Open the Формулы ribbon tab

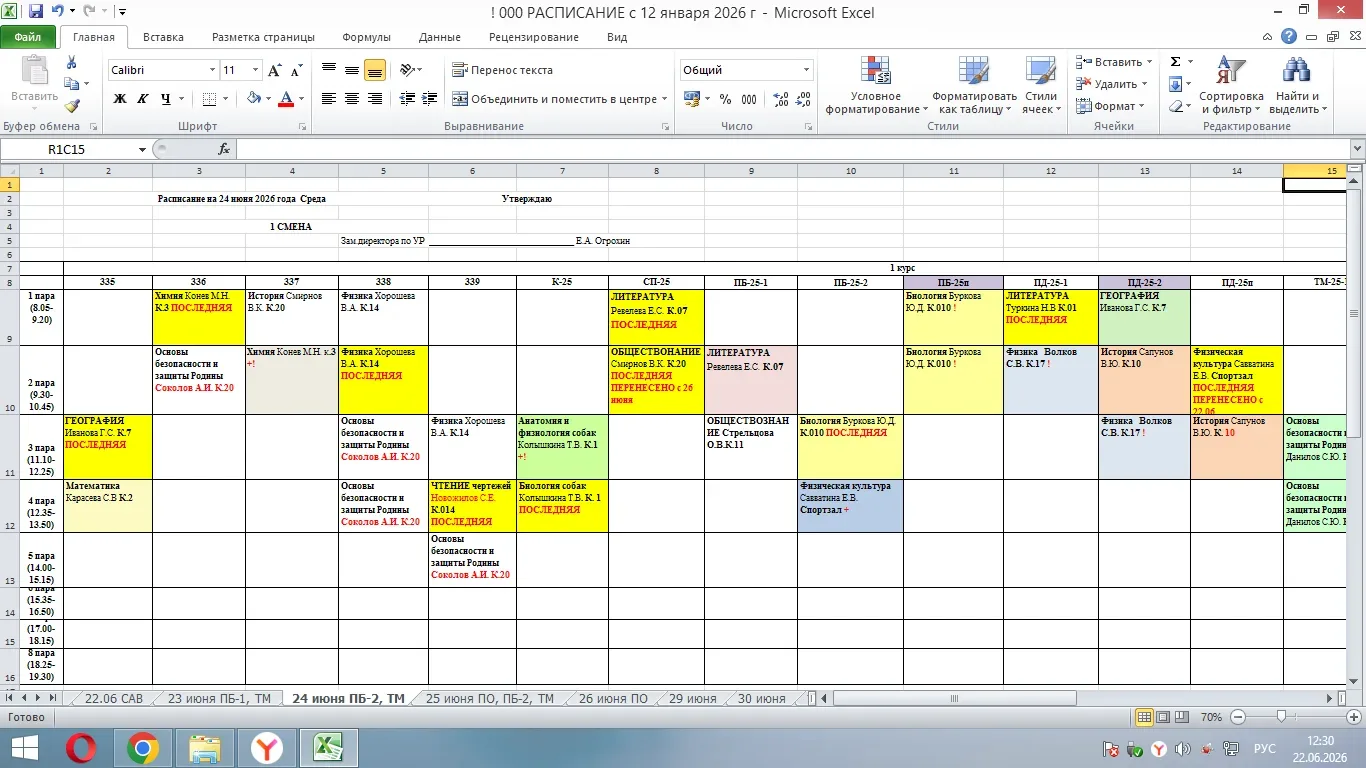click(x=366, y=37)
